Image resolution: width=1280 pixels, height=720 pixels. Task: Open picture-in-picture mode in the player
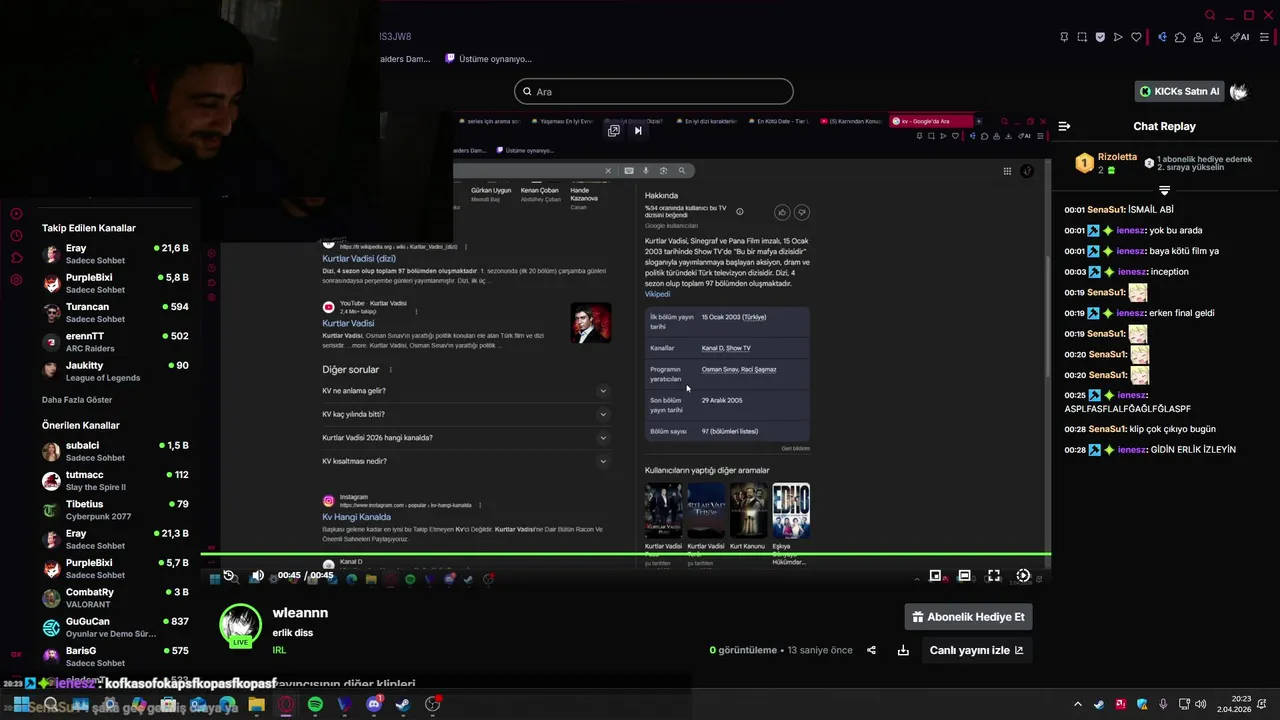click(x=935, y=575)
